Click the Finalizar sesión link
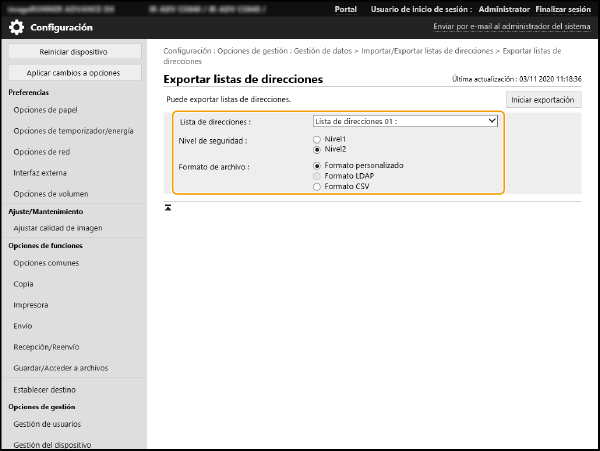 pyautogui.click(x=565, y=9)
